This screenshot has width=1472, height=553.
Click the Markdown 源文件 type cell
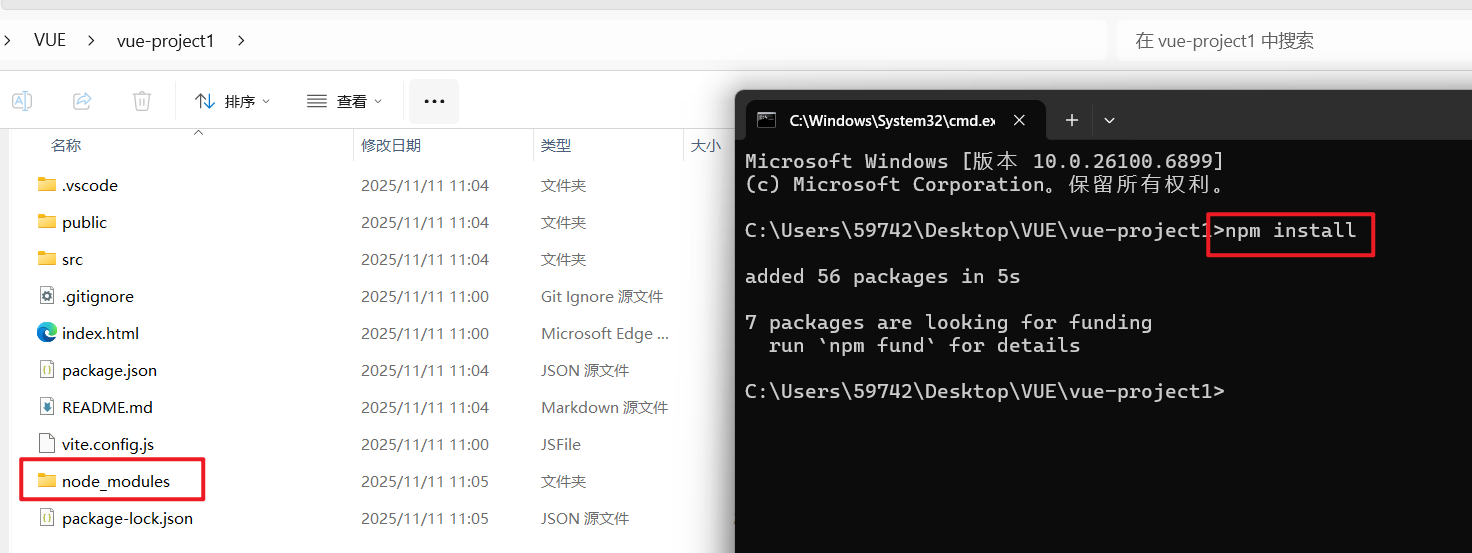[604, 407]
